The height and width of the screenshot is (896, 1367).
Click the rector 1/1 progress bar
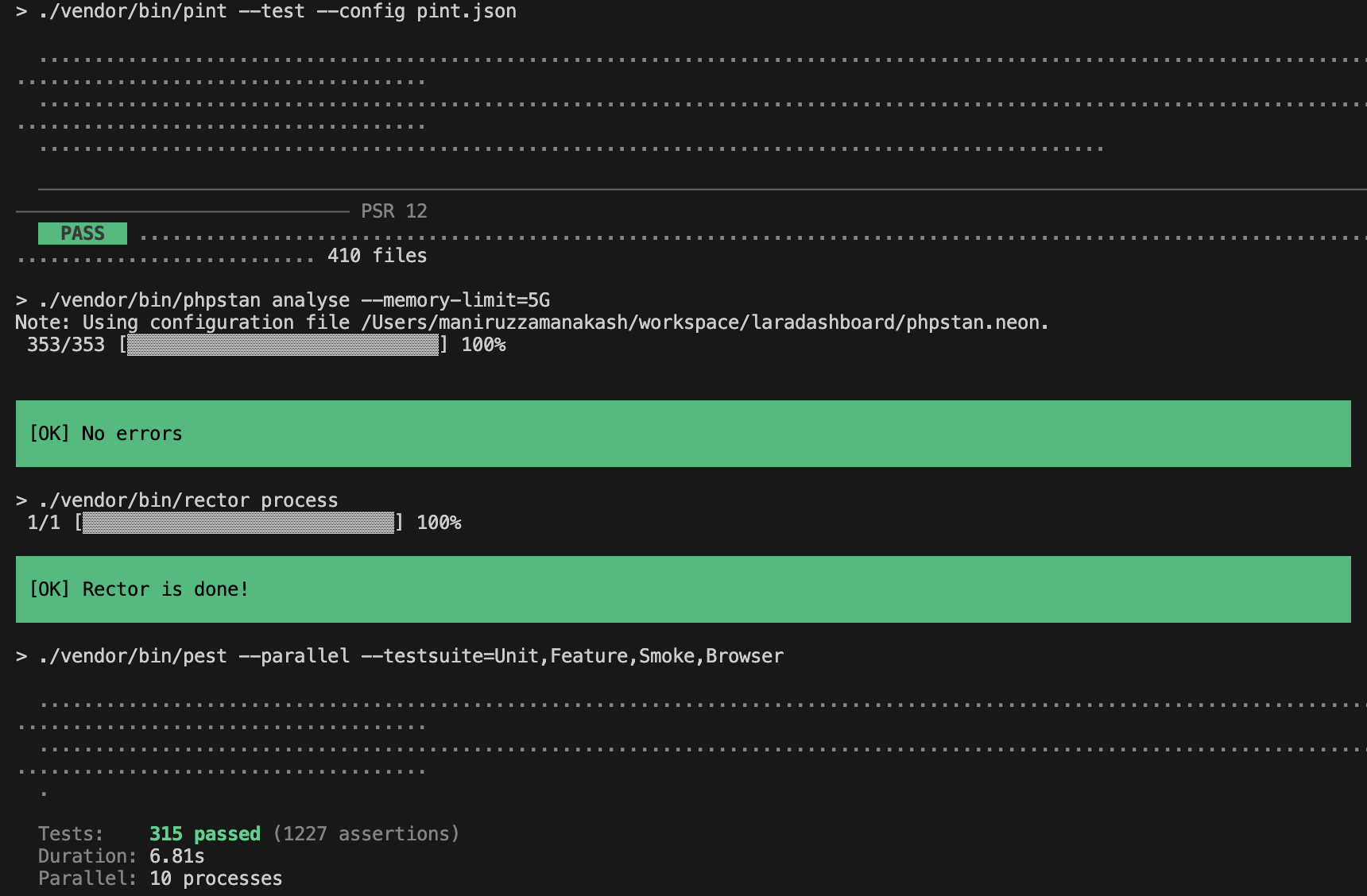pyautogui.click(x=238, y=523)
